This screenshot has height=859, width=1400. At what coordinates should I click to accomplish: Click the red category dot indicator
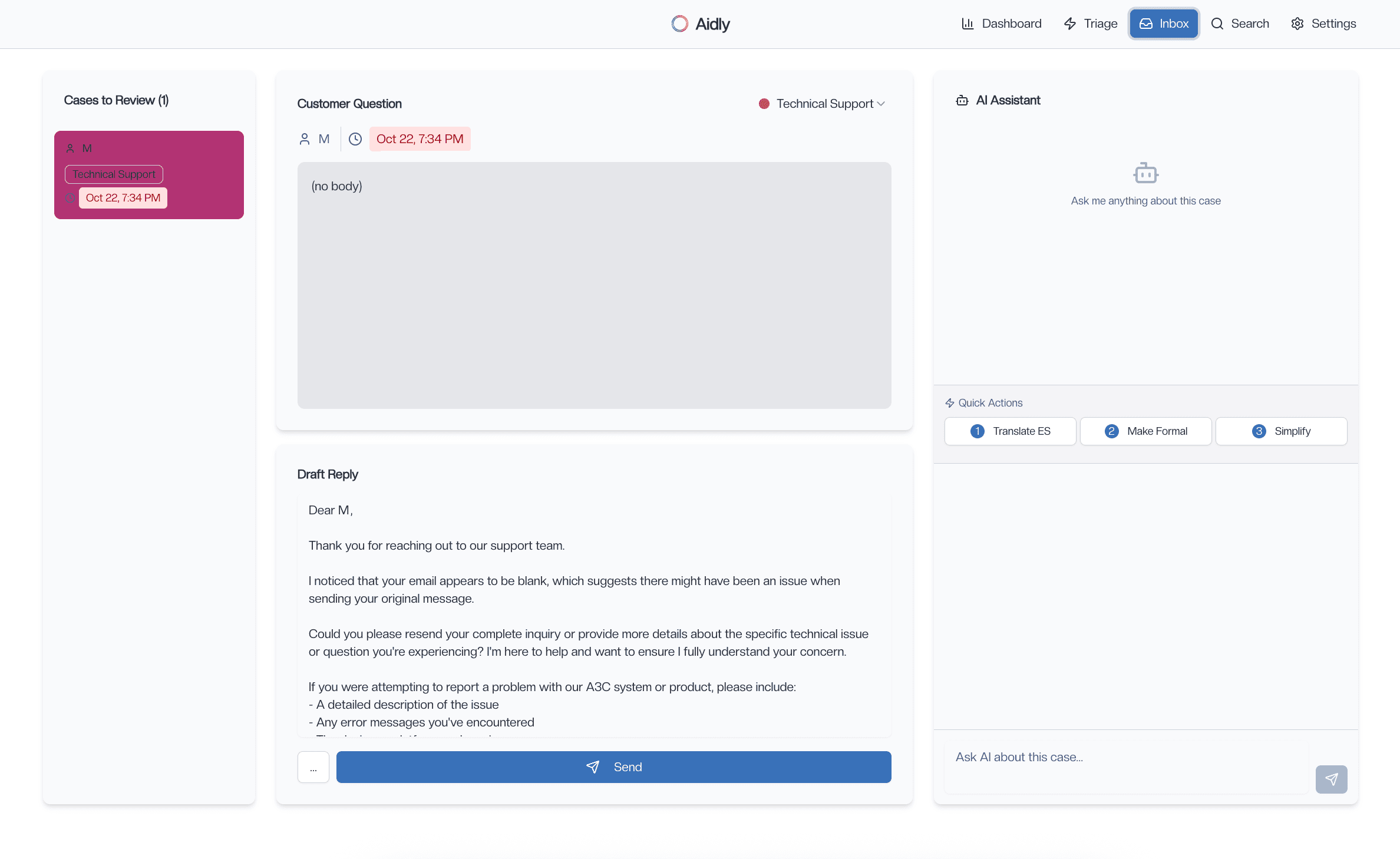click(764, 104)
